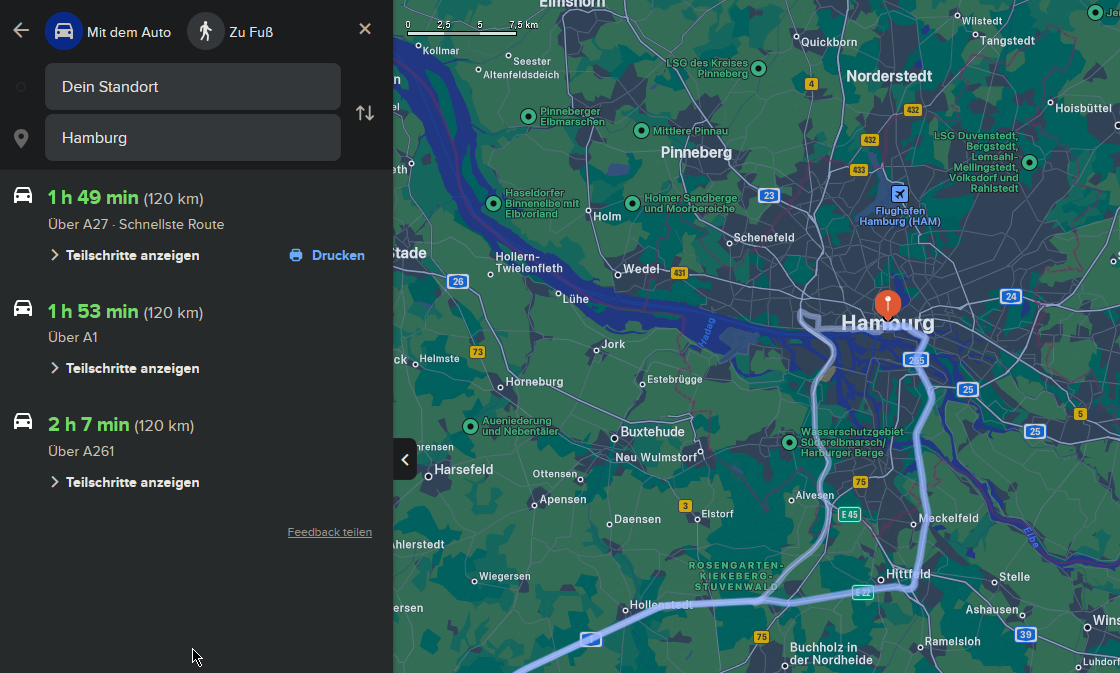This screenshot has width=1120, height=673.
Task: Edit the Hamburg destination field
Action: (193, 137)
